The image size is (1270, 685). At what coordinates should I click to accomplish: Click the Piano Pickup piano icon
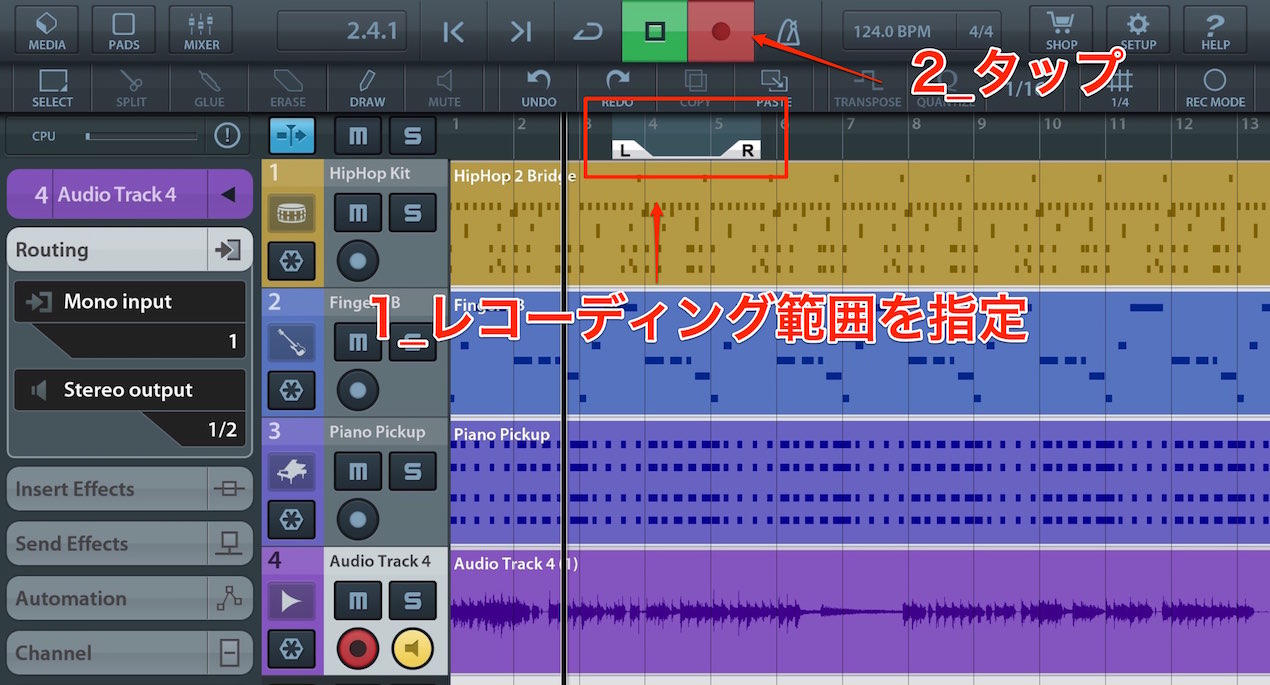tap(291, 471)
